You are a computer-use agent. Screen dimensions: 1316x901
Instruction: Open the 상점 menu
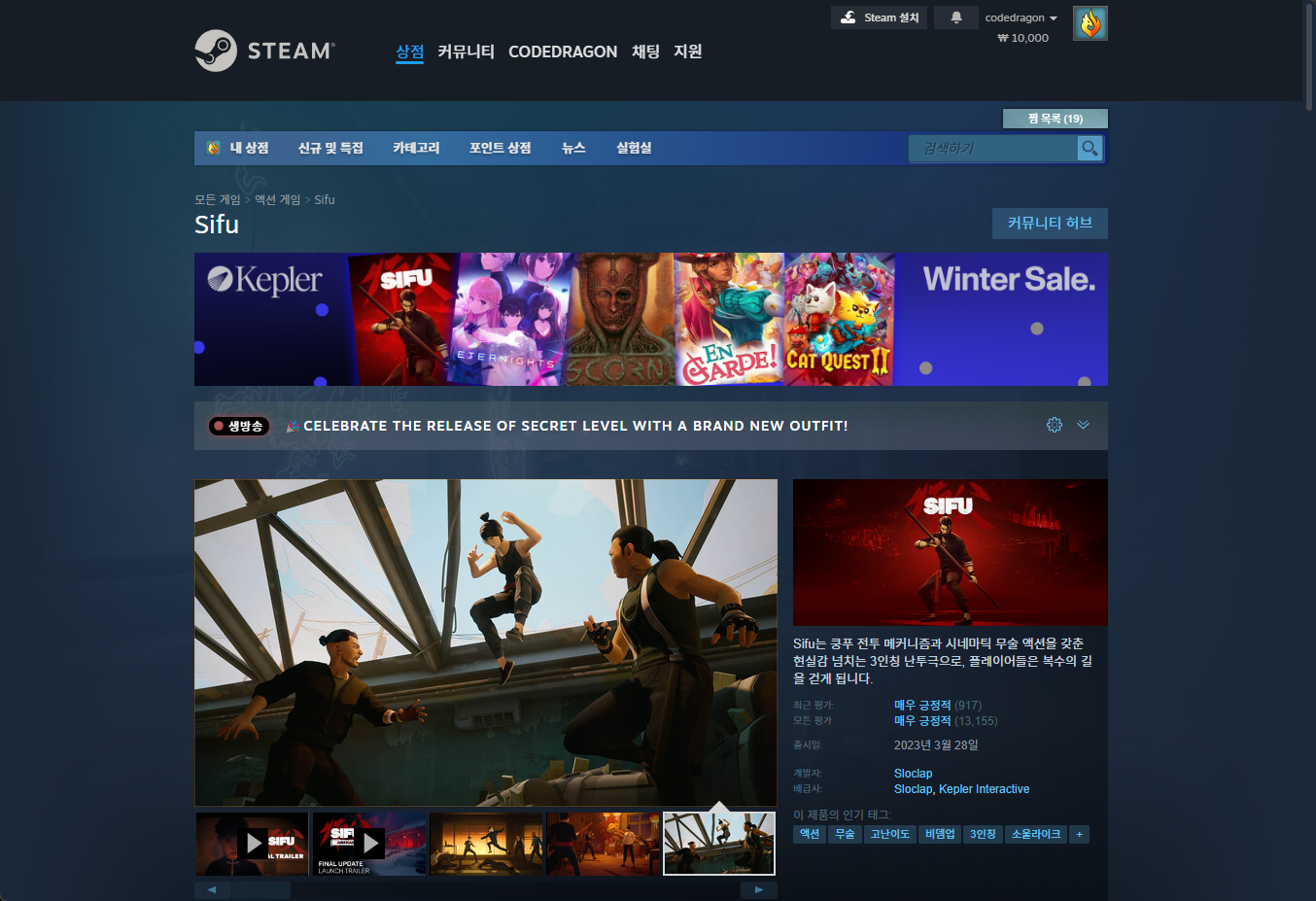(410, 52)
